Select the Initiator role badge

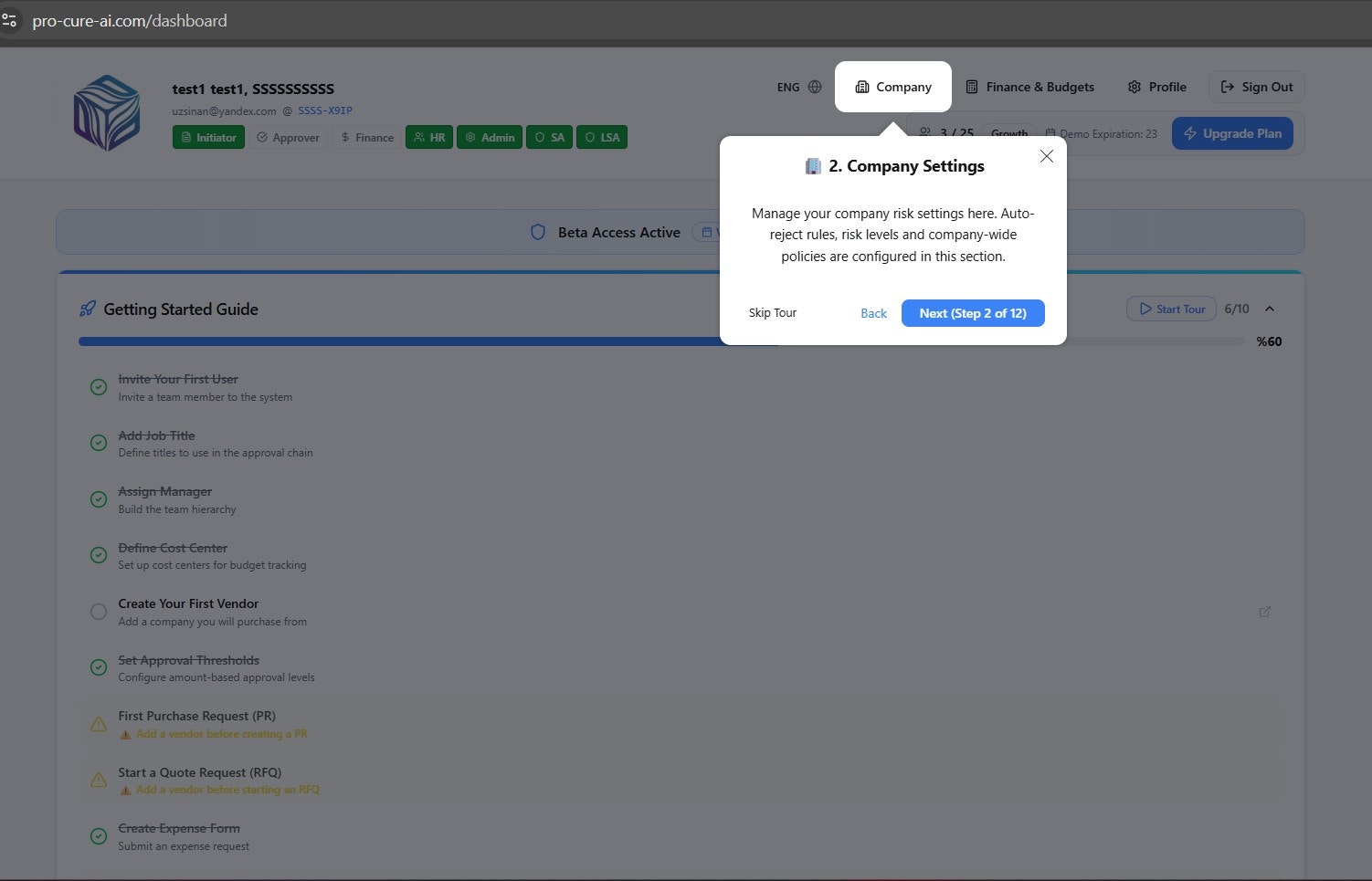click(208, 137)
